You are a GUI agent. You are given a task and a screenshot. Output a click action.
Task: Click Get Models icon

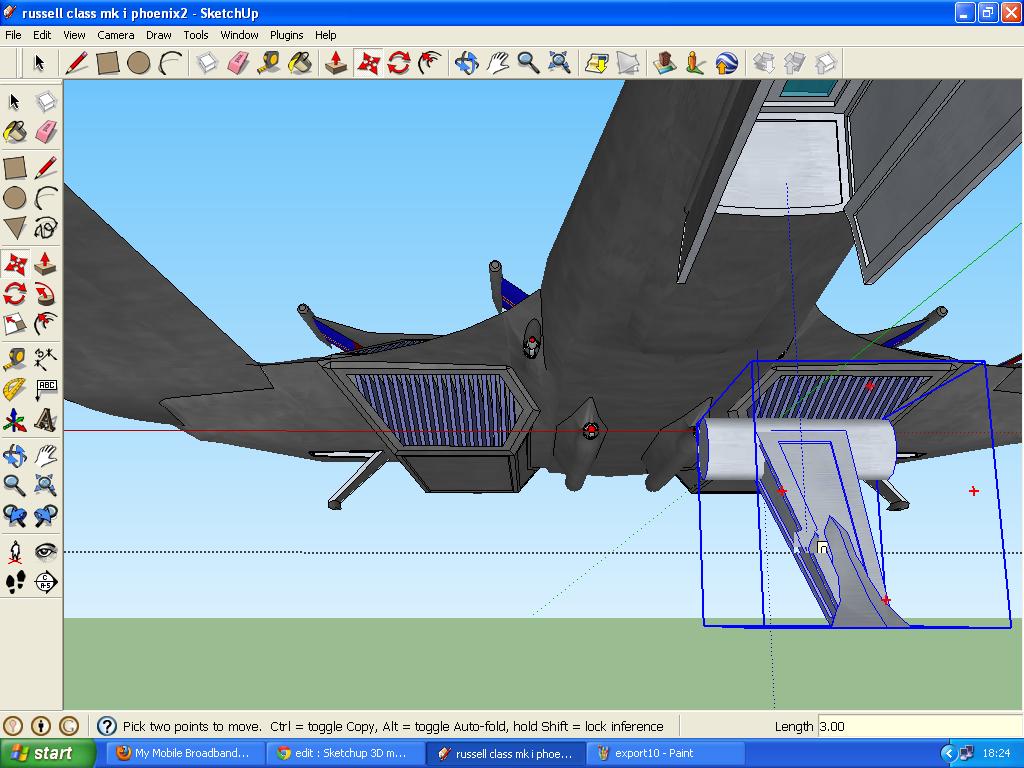point(763,63)
